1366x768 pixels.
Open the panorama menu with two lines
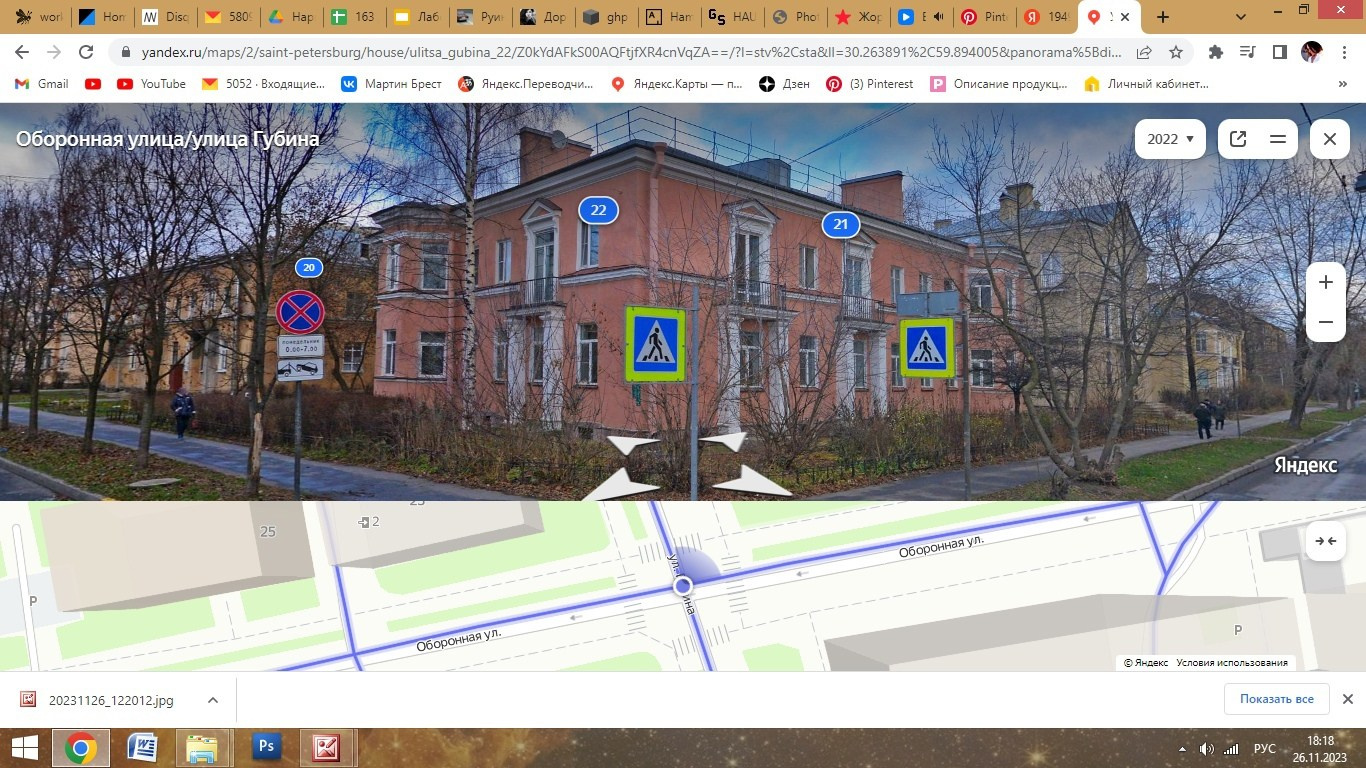[x=1277, y=139]
